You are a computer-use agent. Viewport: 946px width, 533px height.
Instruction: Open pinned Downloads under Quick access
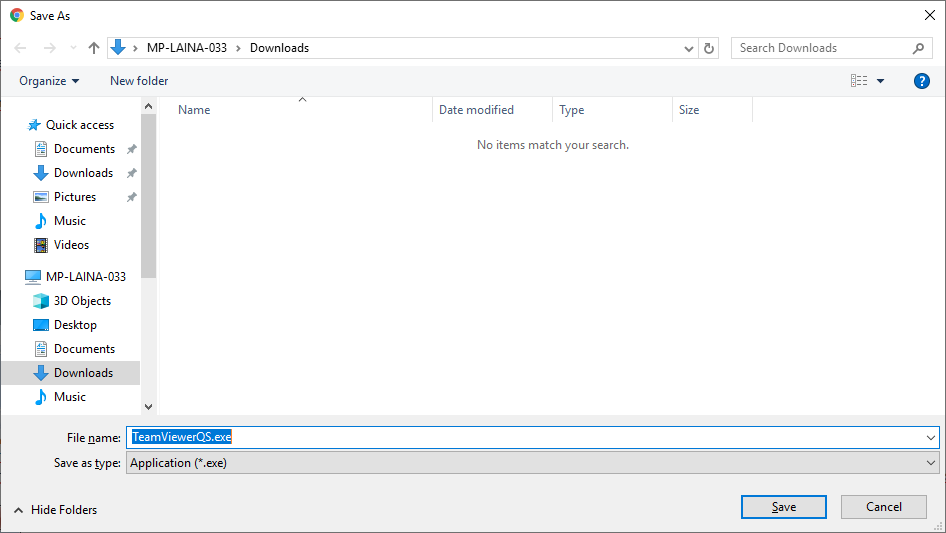pyautogui.click(x=83, y=173)
